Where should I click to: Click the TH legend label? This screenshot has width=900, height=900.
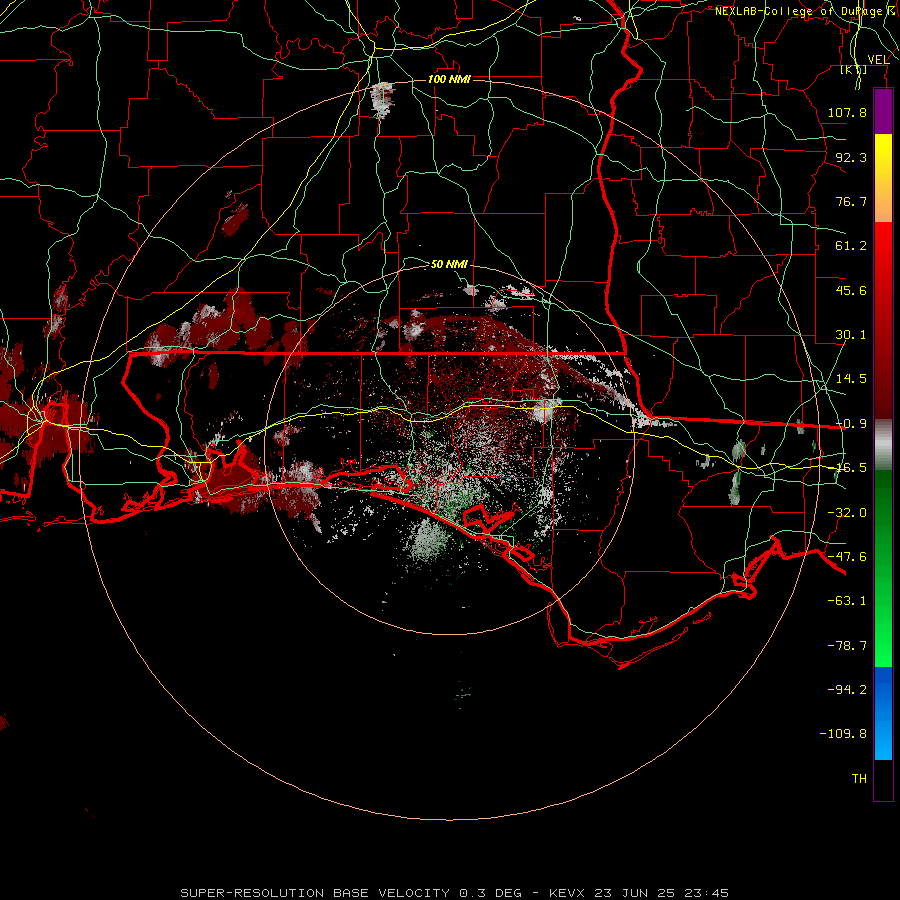[x=859, y=779]
